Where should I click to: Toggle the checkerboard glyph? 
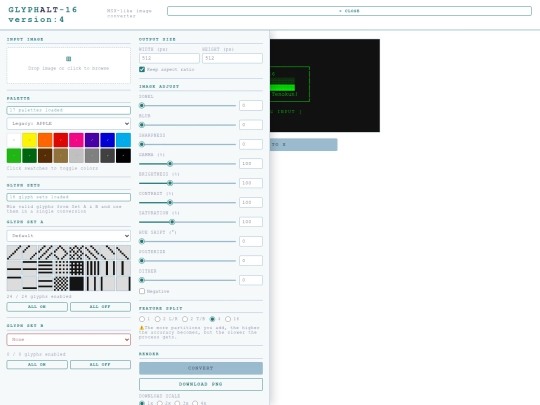61,284
